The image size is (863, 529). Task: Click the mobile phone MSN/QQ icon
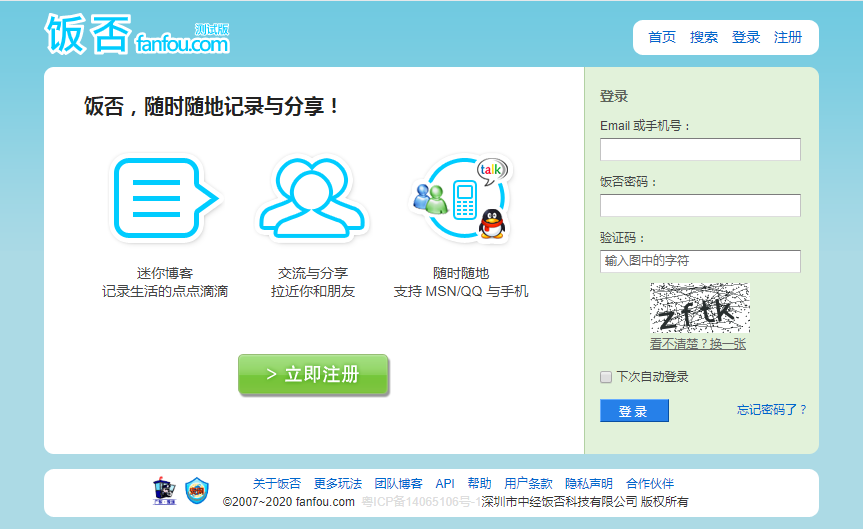[x=461, y=198]
